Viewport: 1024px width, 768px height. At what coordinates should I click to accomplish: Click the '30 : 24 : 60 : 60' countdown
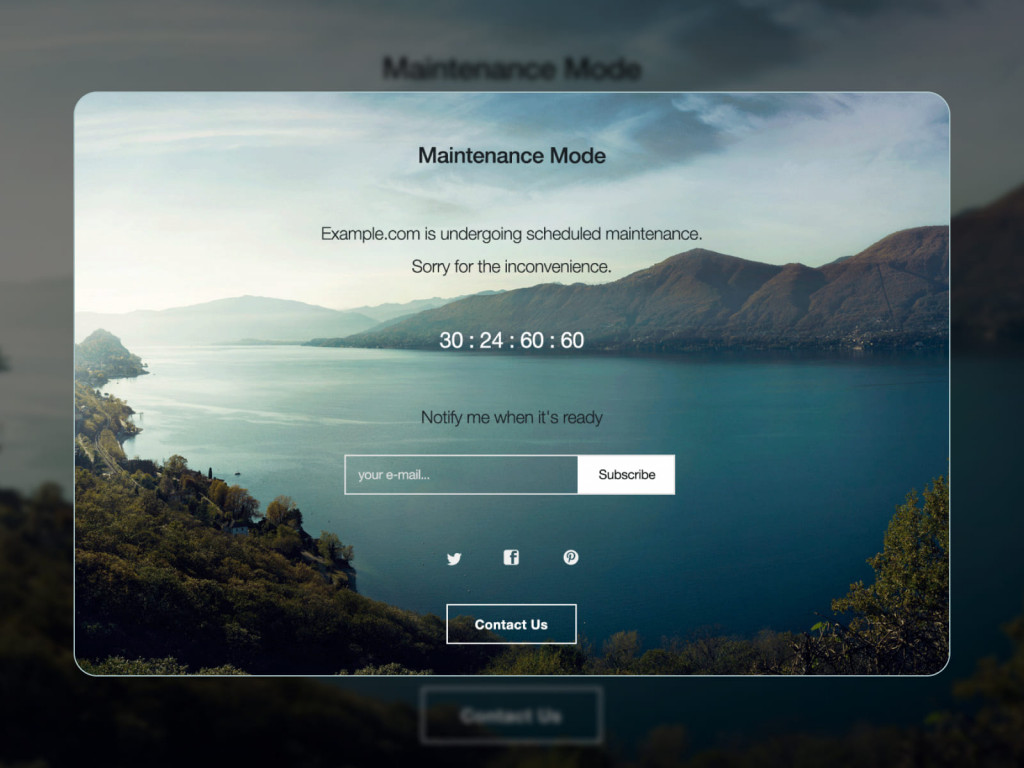tap(511, 340)
